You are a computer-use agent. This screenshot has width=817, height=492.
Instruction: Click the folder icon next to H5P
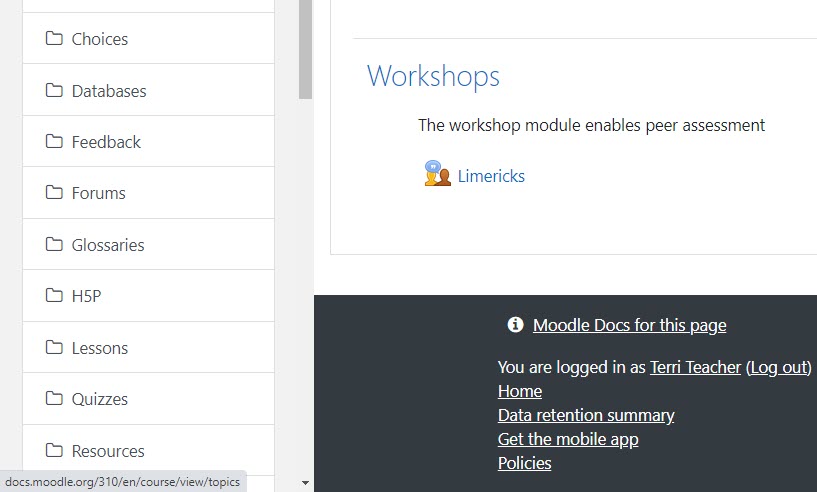54,295
